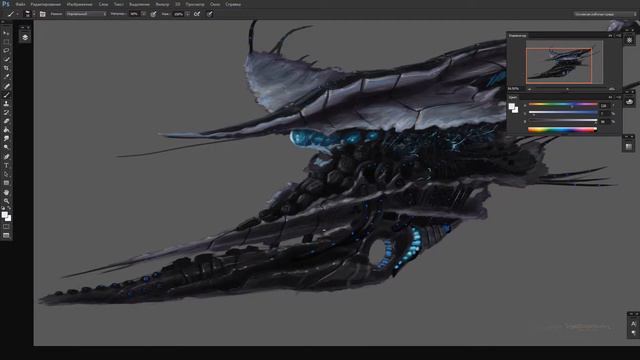The width and height of the screenshot is (640, 360).
Task: Select the Brush tool in the toolbox
Action: pyautogui.click(x=6, y=95)
